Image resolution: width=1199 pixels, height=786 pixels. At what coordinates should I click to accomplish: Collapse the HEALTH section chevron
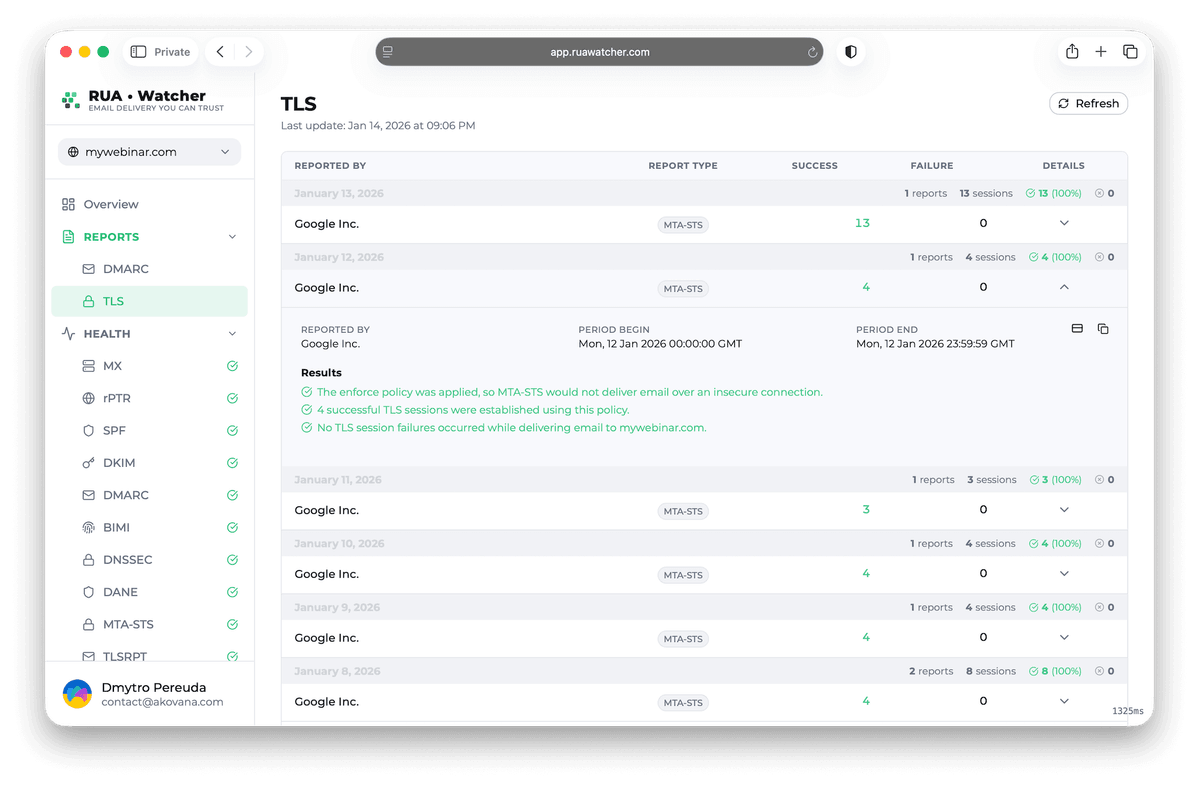232,333
